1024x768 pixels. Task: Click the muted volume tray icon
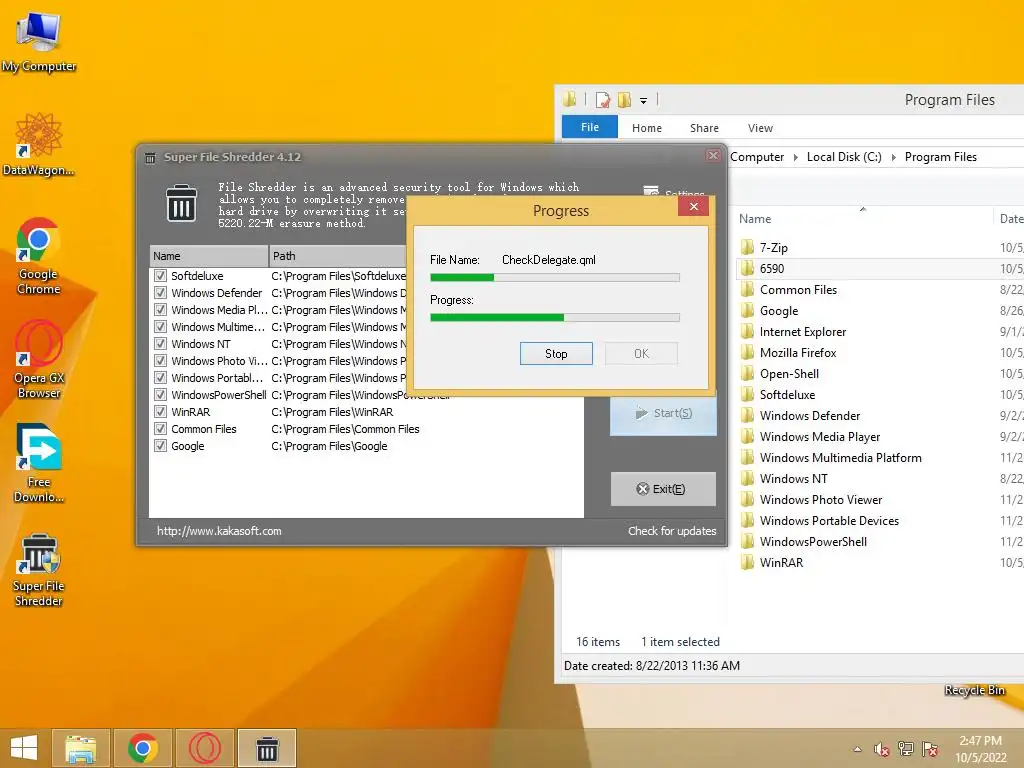click(x=882, y=749)
